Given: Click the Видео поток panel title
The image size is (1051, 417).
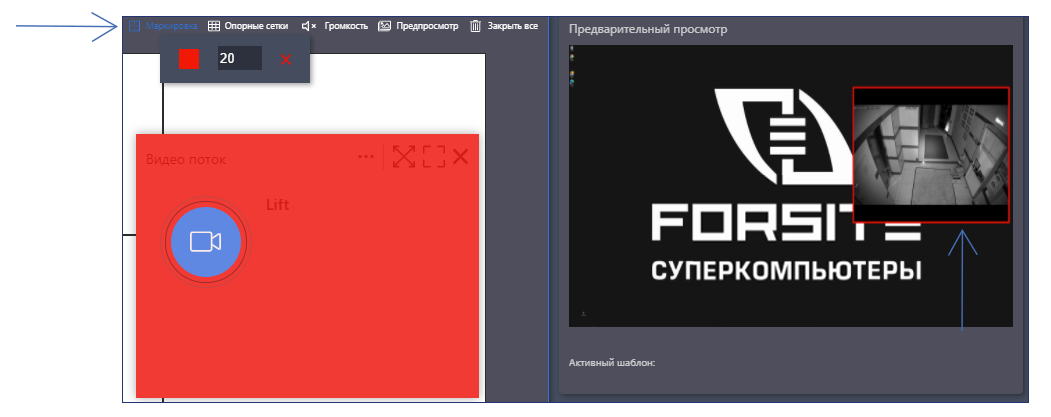Looking at the screenshot, I should tap(186, 160).
